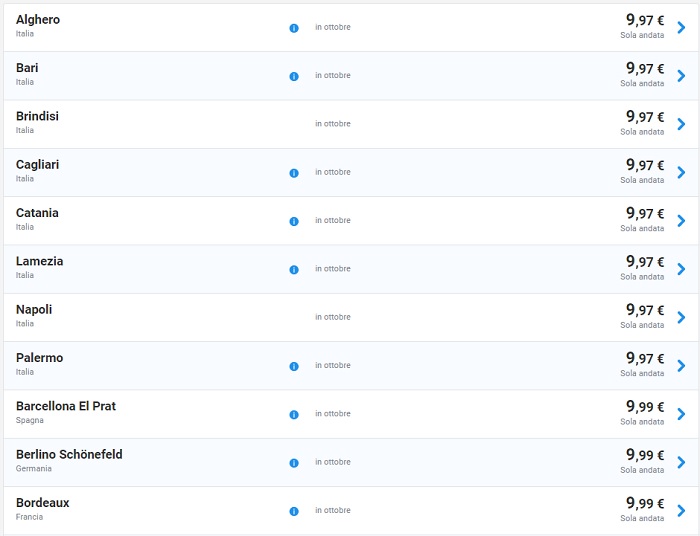
Task: Select the Bari destination name
Action: click(x=27, y=68)
